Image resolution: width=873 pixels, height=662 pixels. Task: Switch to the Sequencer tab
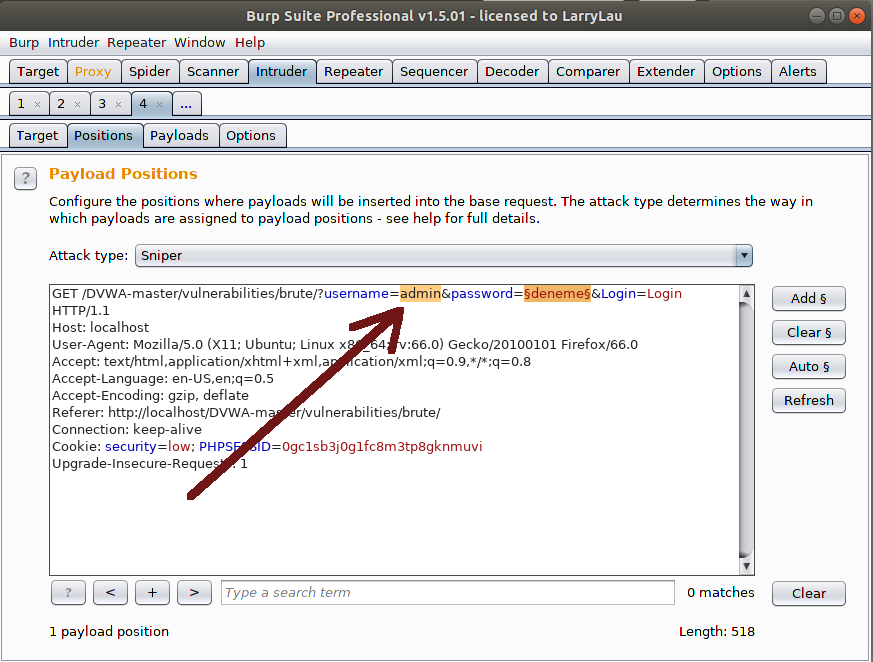[x=434, y=72]
